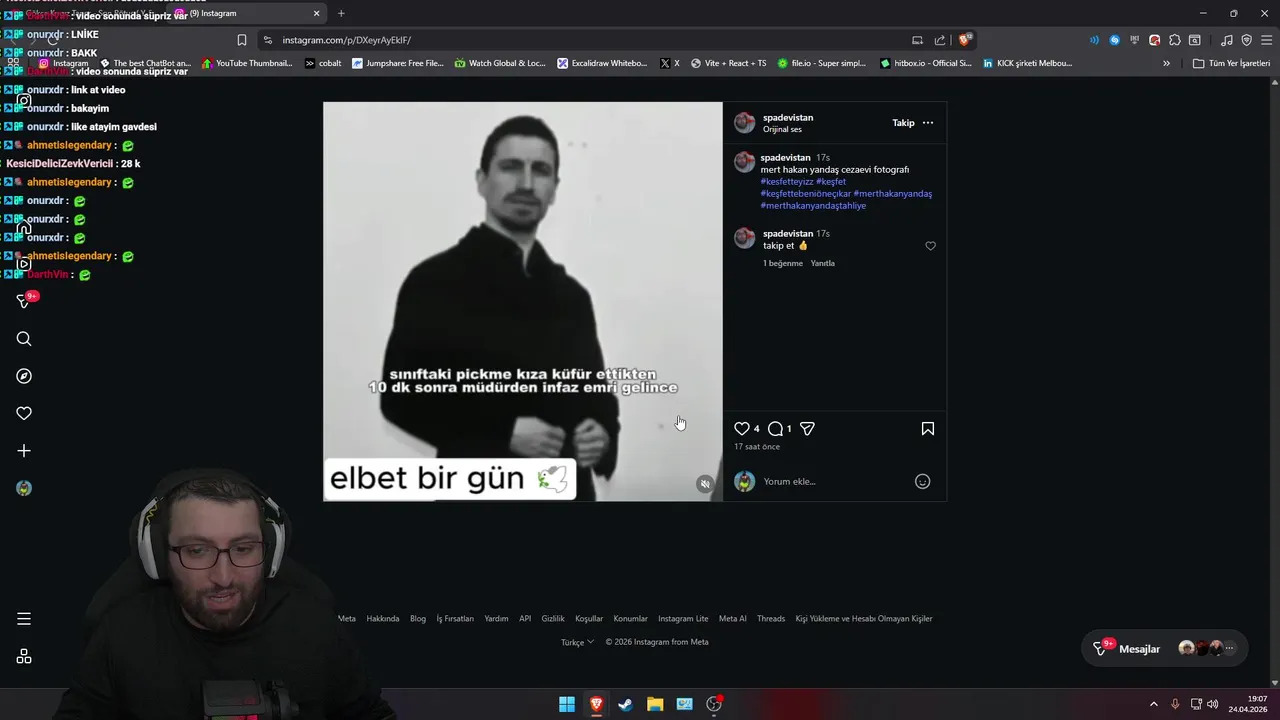
Task: Open the Tüm Yer İşaretleri folder
Action: click(1231, 63)
